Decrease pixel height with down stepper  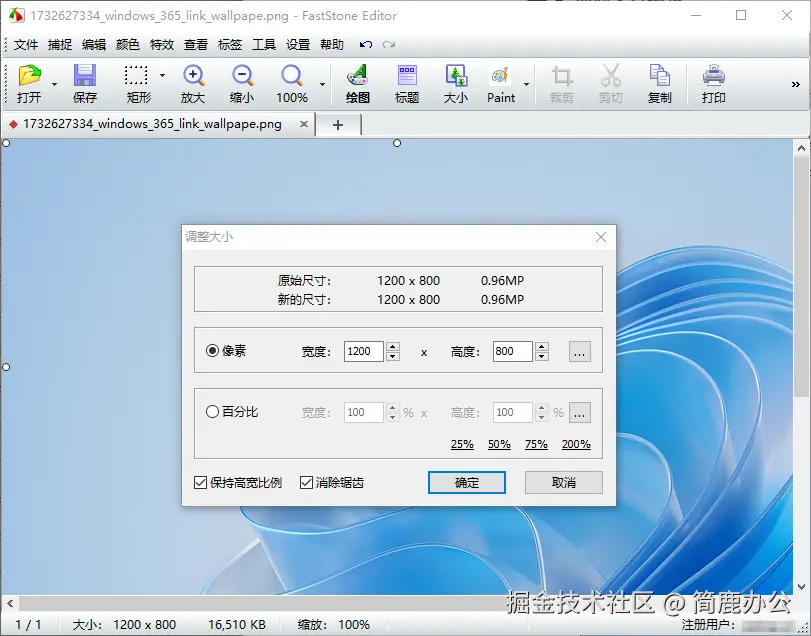coord(542,356)
